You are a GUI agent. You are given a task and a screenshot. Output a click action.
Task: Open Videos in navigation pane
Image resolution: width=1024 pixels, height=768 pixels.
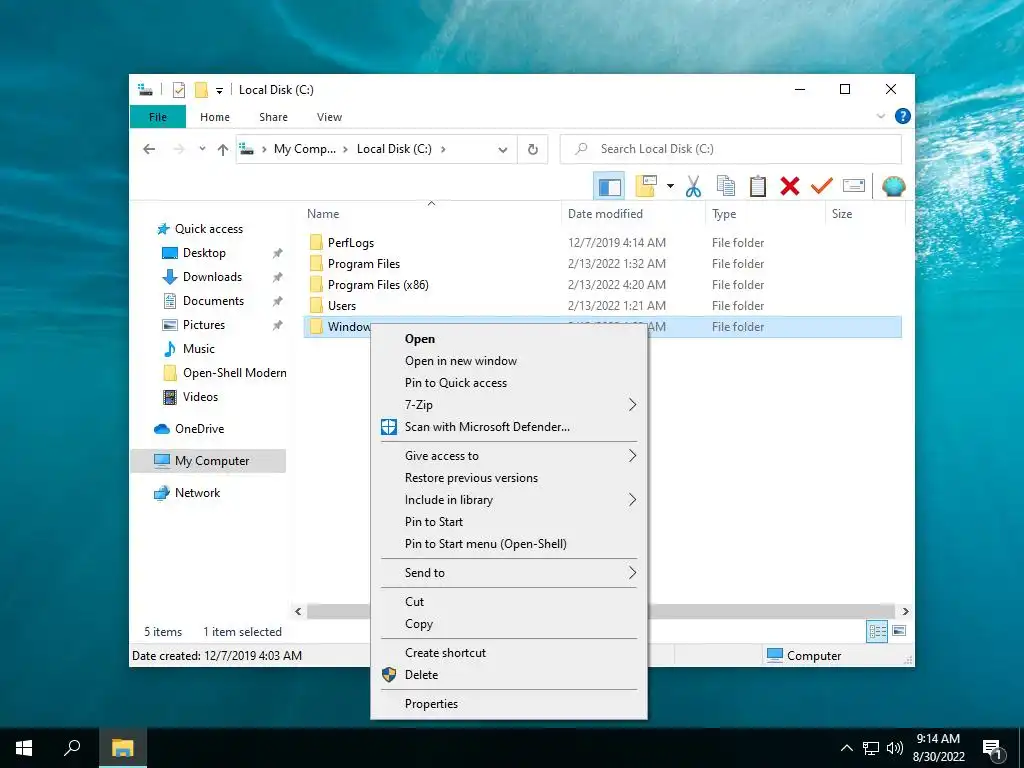[x=200, y=397]
